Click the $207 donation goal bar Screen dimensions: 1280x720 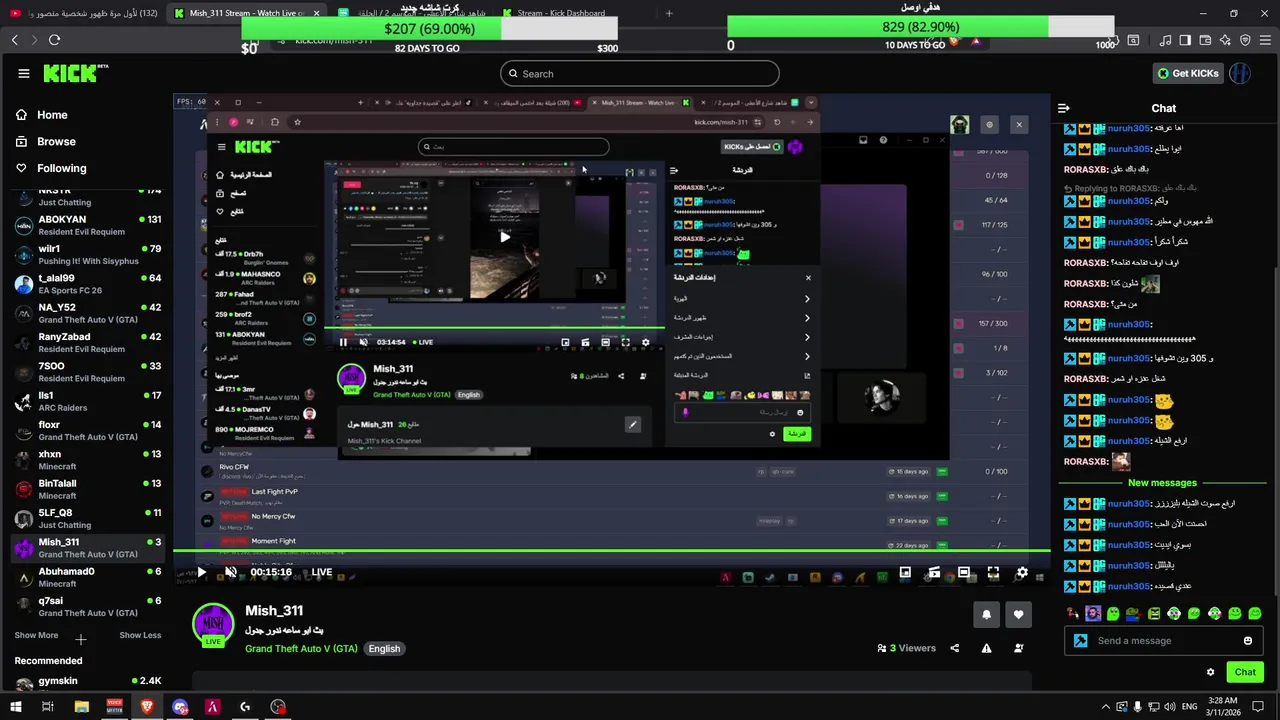pyautogui.click(x=429, y=28)
